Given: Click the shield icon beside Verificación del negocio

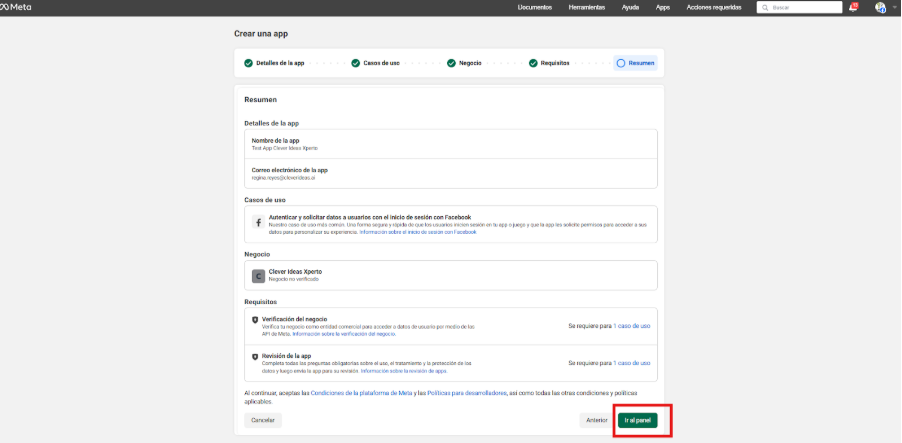Looking at the screenshot, I should (x=255, y=320).
